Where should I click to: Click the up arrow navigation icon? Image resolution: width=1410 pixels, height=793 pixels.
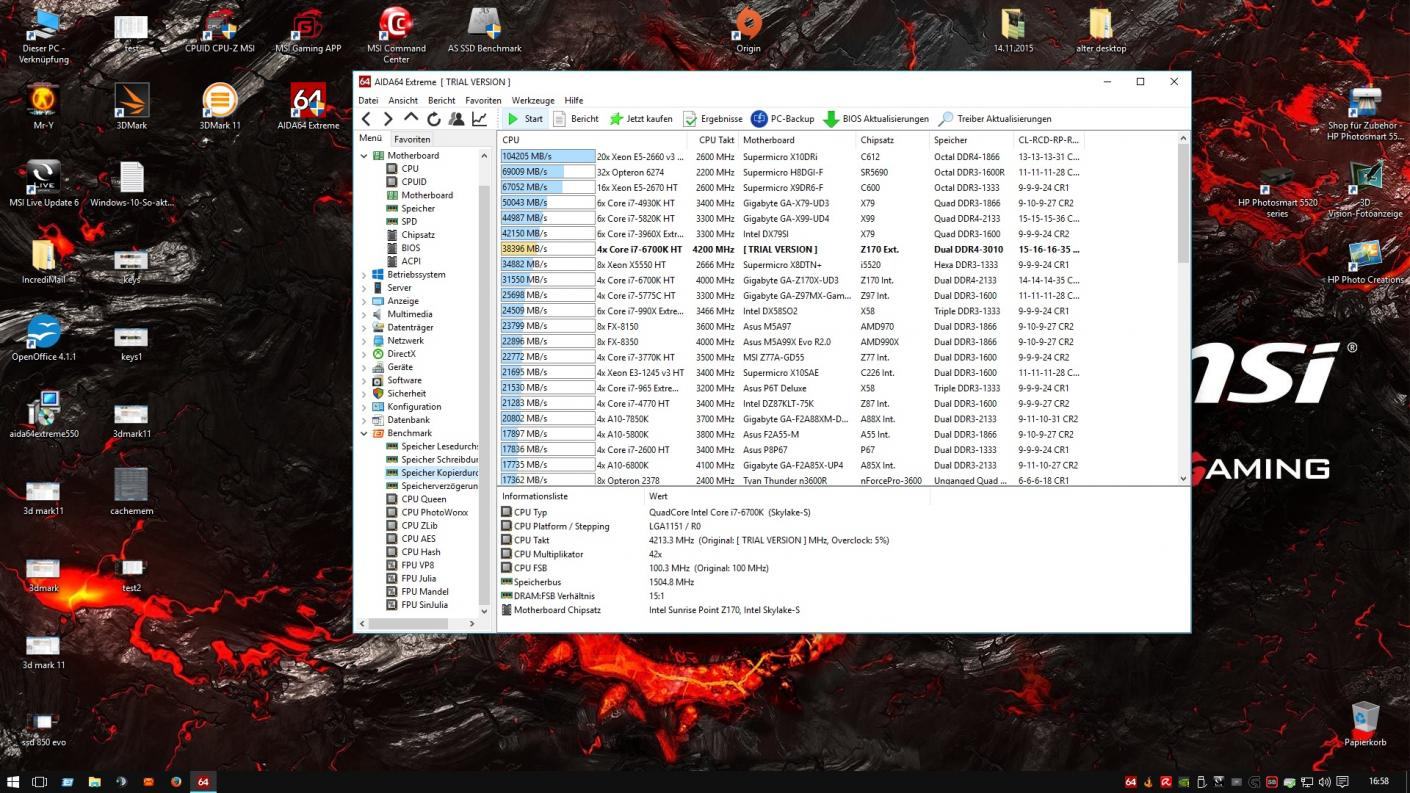click(x=411, y=118)
